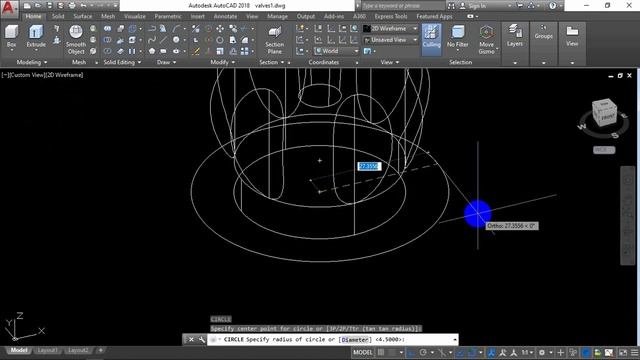Expand the Modeling panel

(32, 62)
